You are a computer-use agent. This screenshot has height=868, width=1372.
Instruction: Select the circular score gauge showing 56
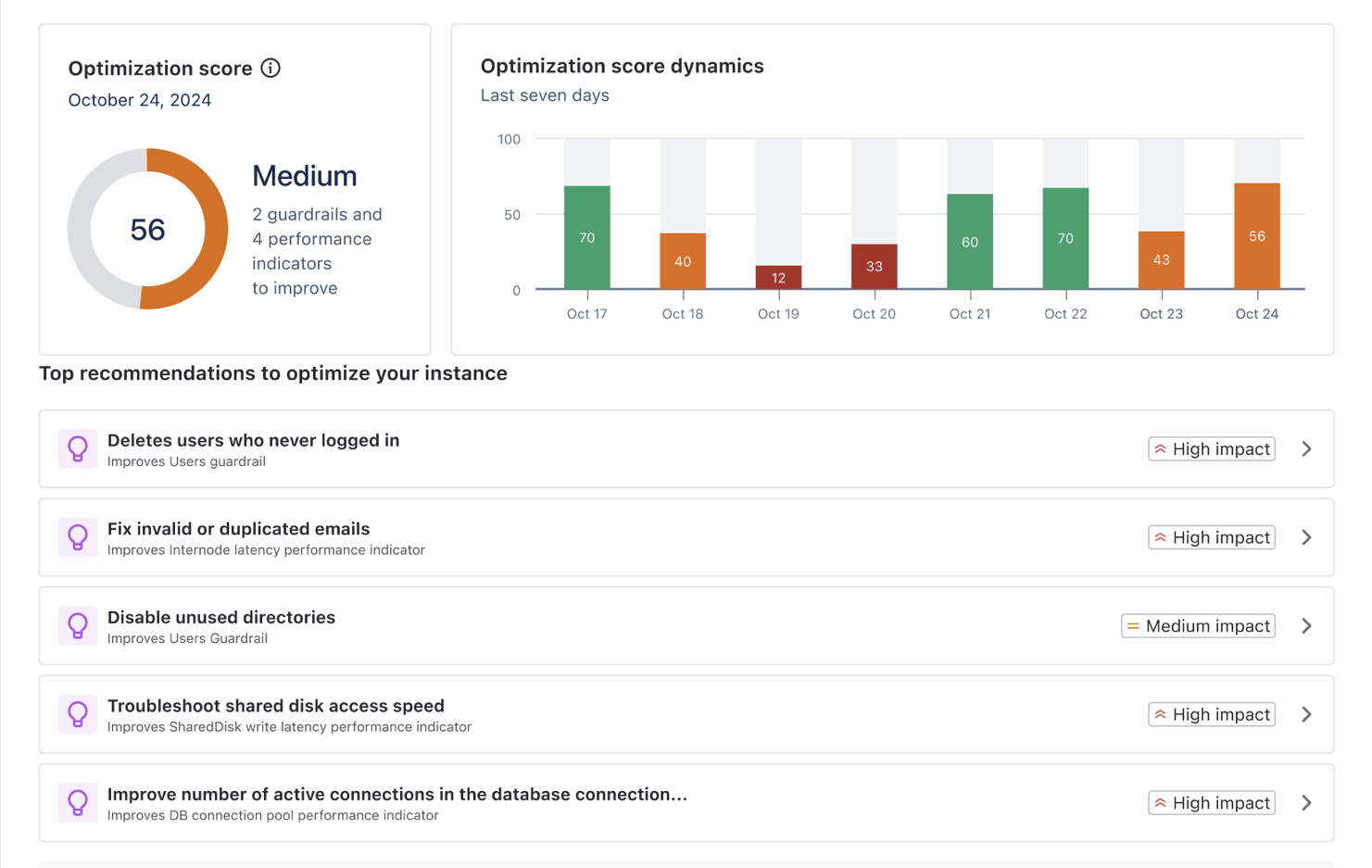(x=147, y=229)
